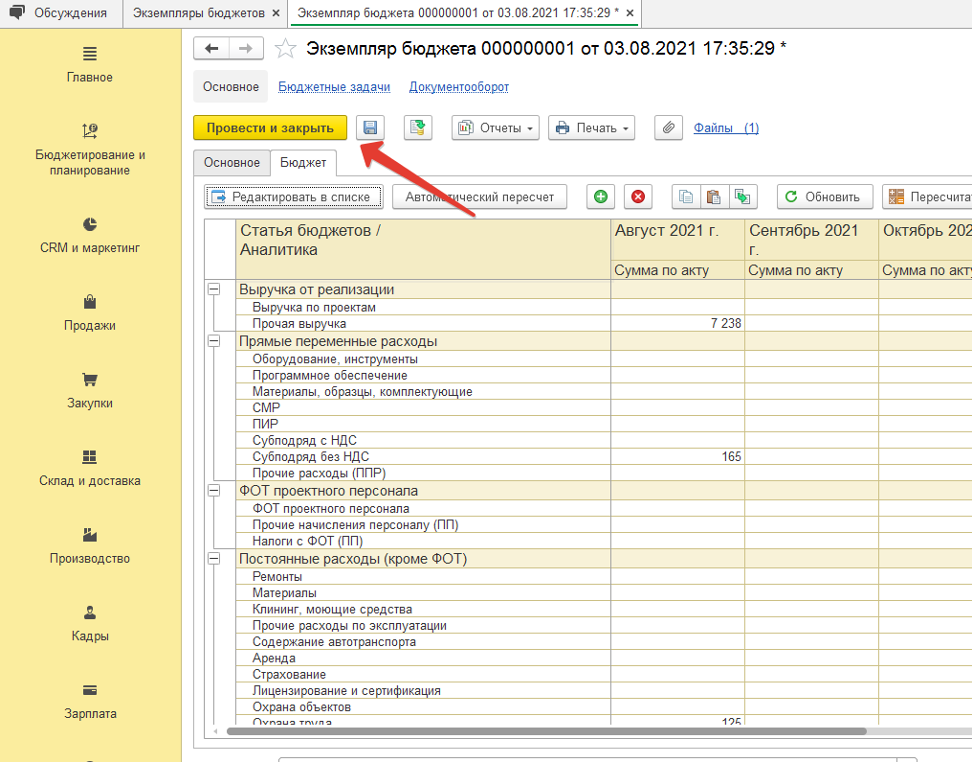This screenshot has height=762, width=972.
Task: Open the Файлы (1) link
Action: click(x=726, y=128)
